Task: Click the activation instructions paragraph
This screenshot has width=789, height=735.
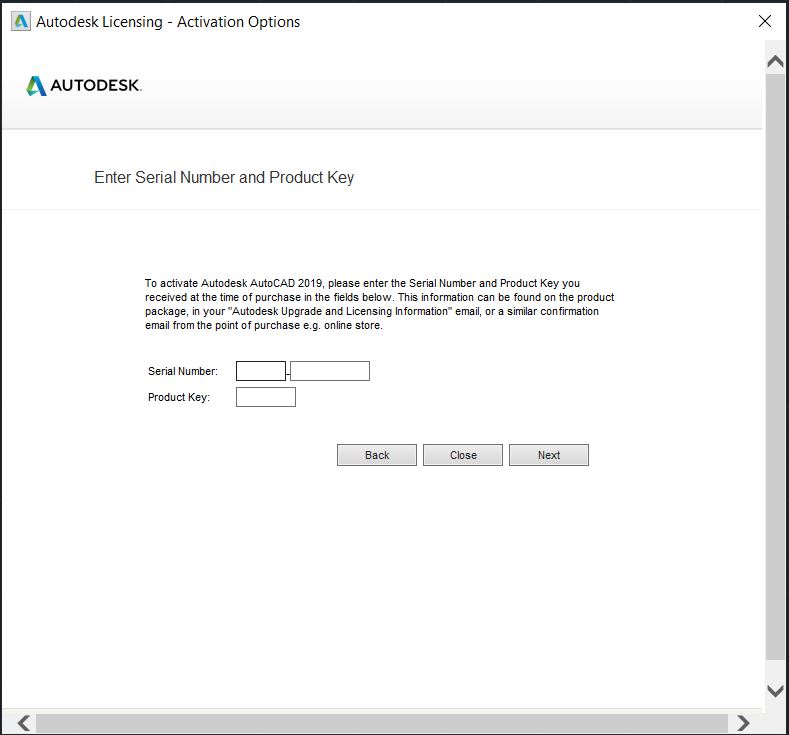Action: [379, 304]
